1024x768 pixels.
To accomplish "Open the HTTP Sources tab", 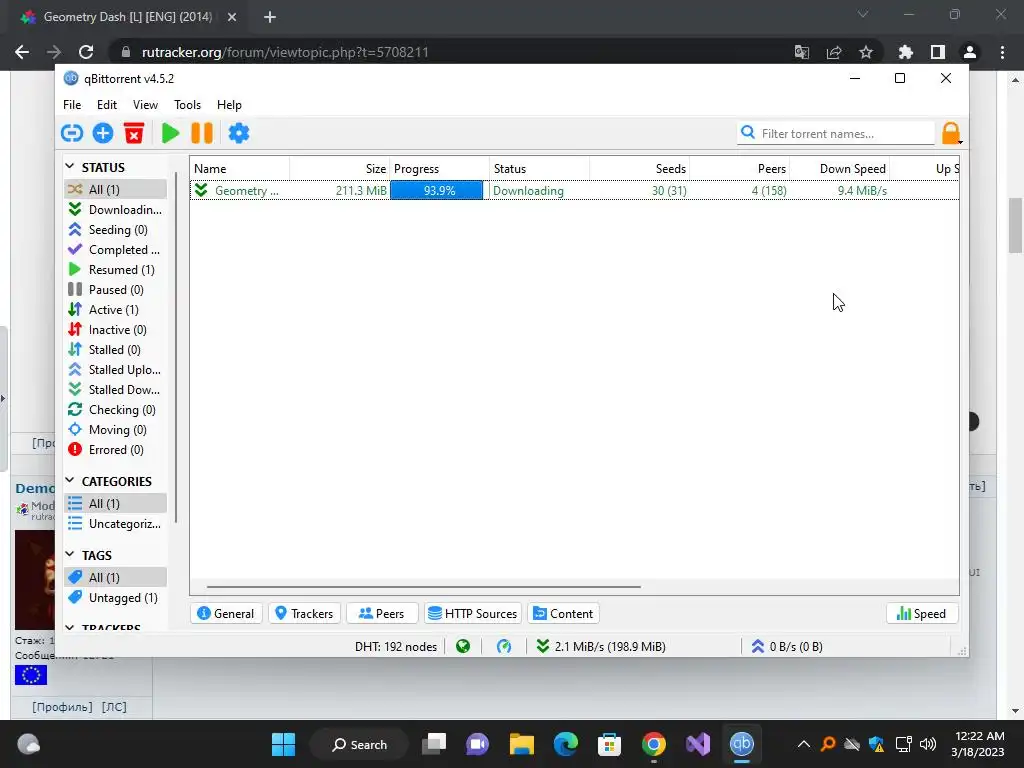I will [473, 613].
